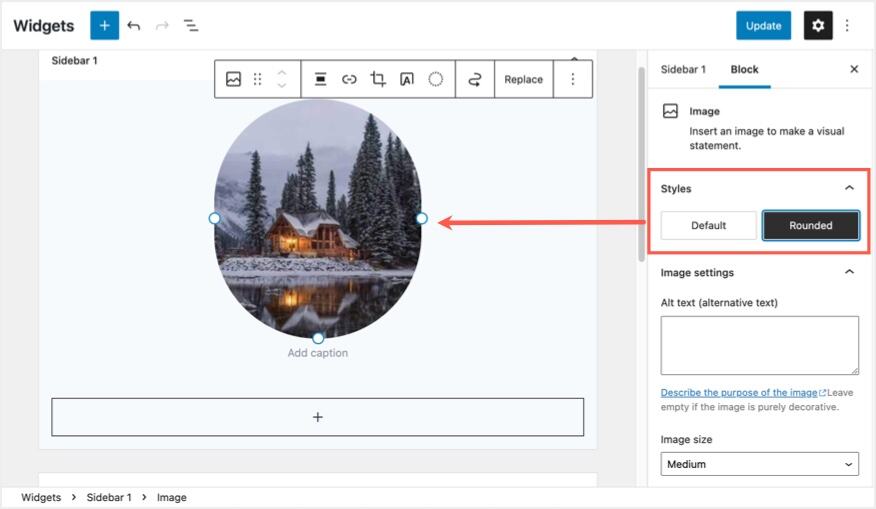The height and width of the screenshot is (509, 876).
Task: Open the List View icon
Action: tap(190, 26)
